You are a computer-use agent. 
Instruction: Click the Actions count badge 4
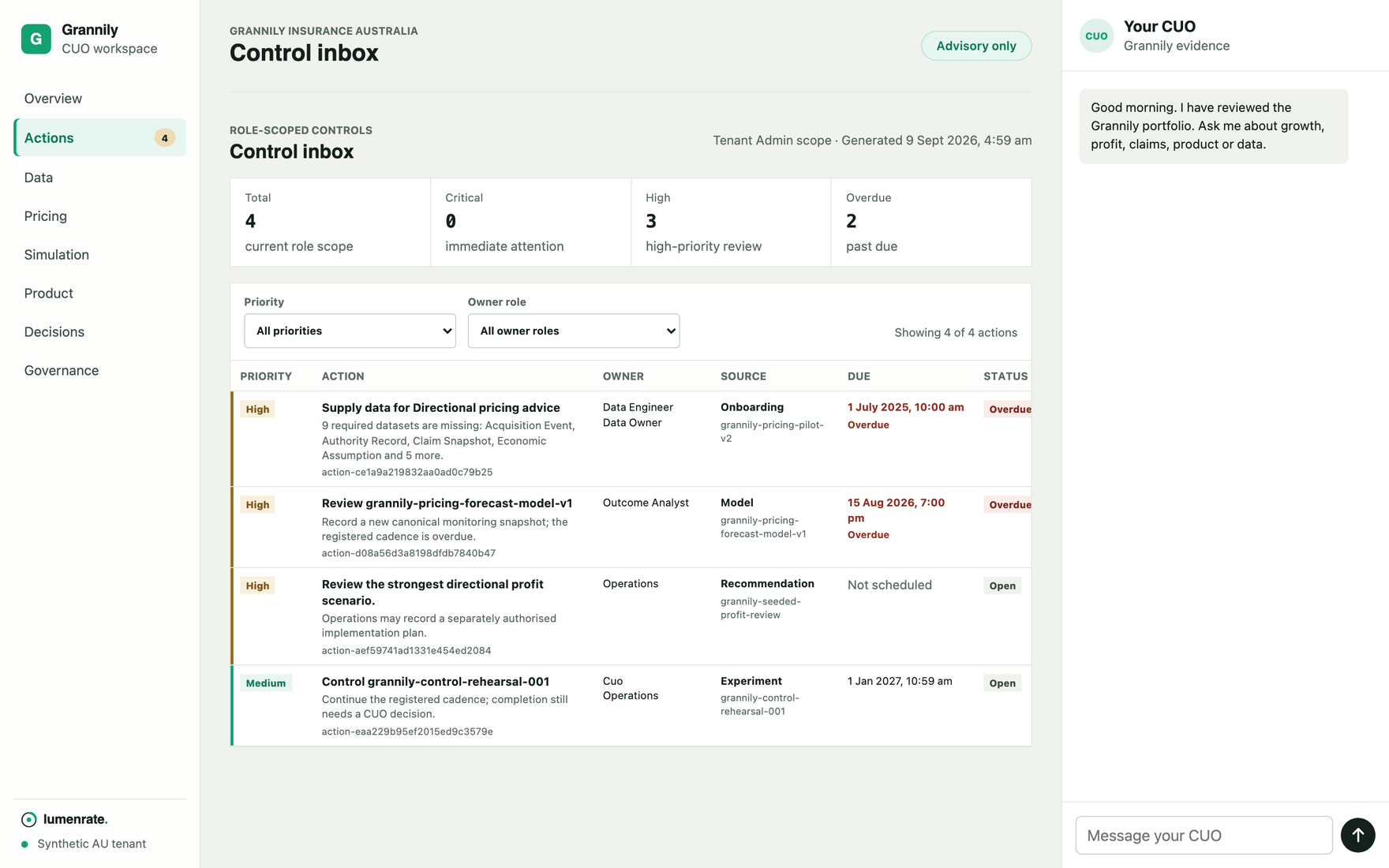tap(164, 138)
